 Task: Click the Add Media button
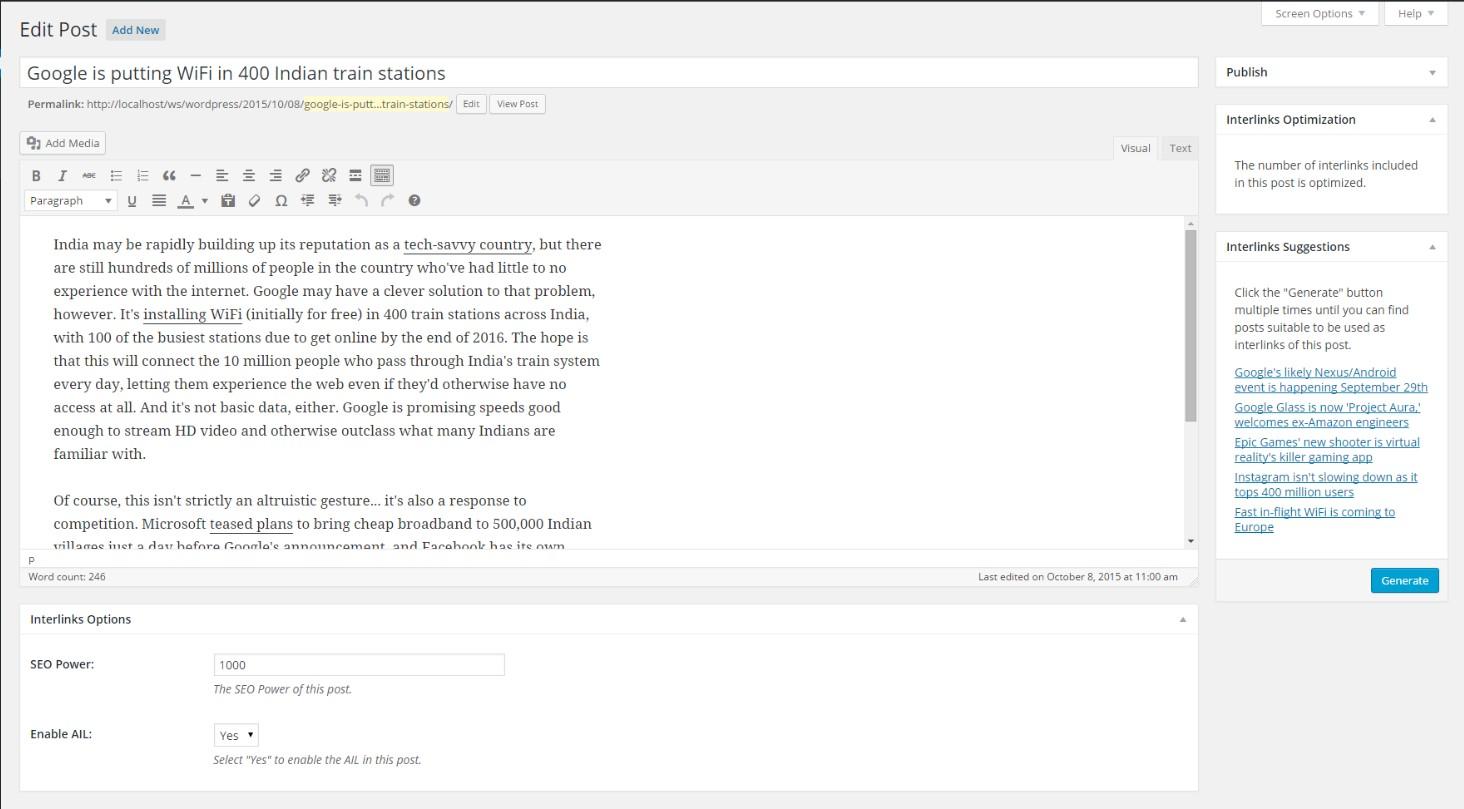(63, 143)
